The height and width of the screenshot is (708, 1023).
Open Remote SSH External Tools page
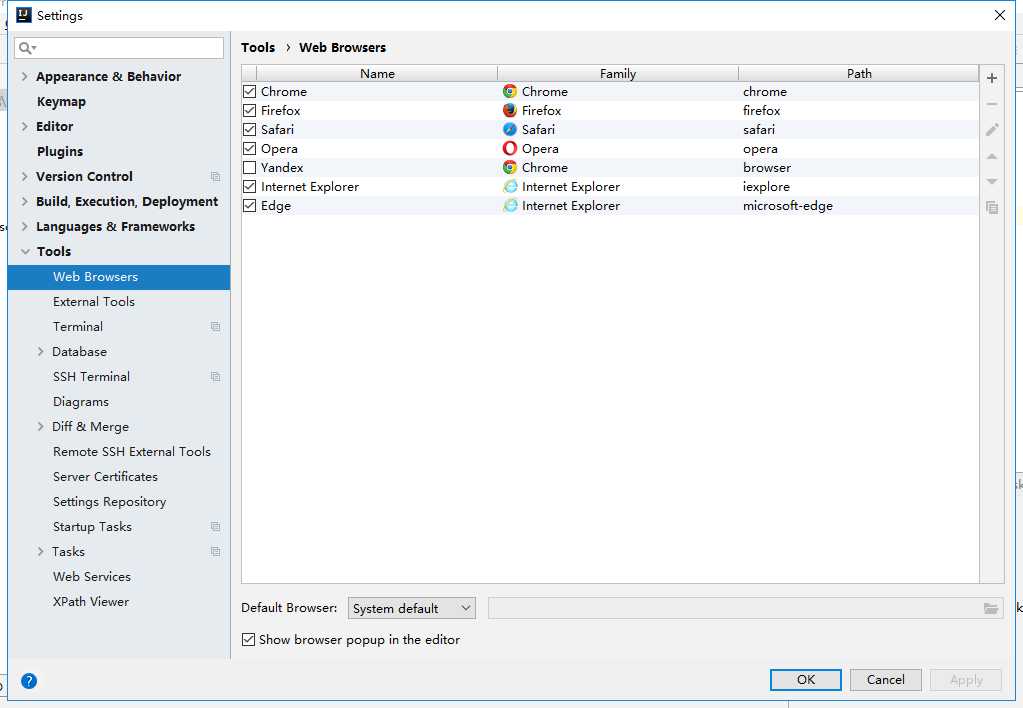coord(132,452)
